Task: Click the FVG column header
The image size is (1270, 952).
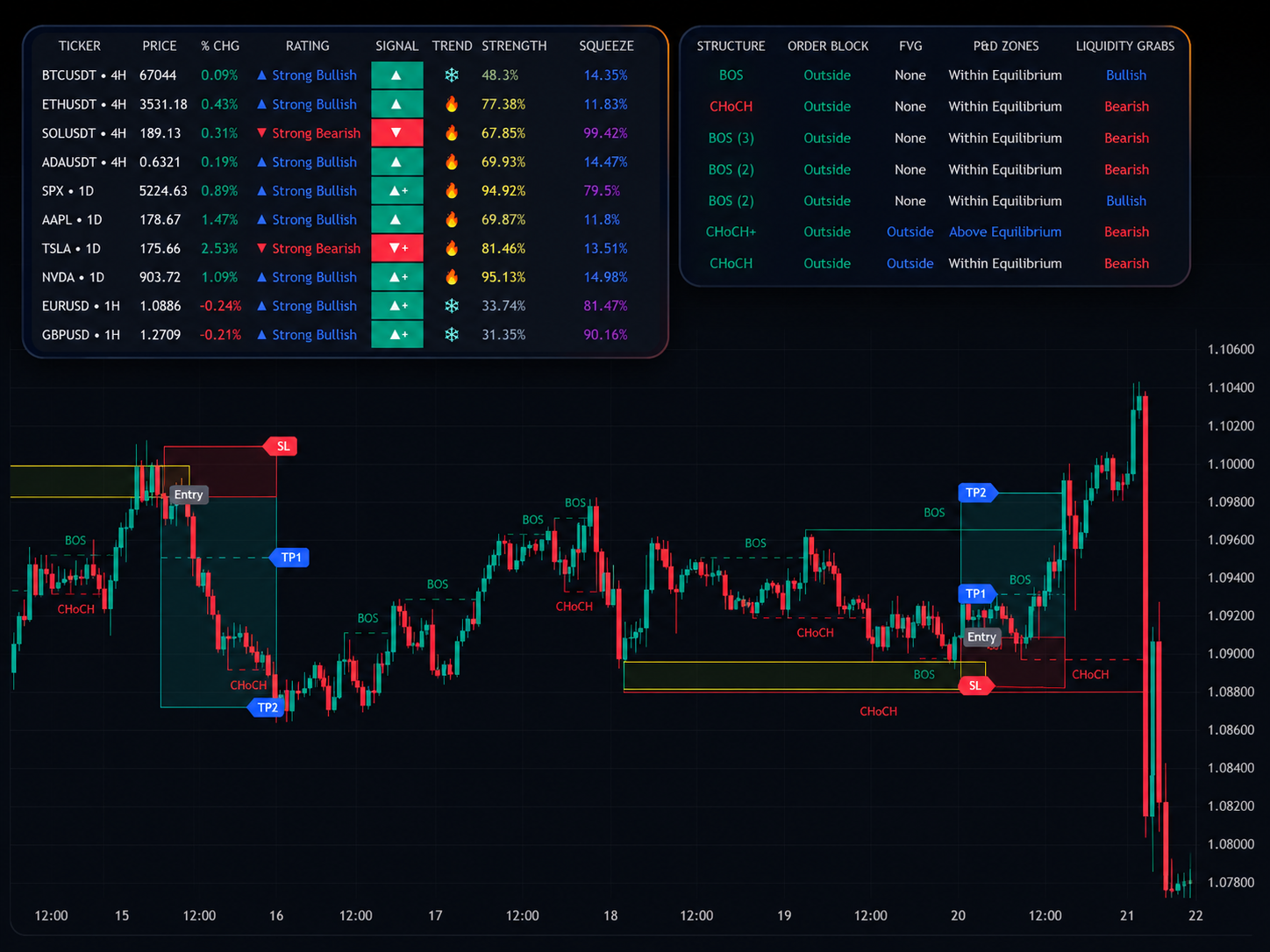Action: tap(910, 46)
